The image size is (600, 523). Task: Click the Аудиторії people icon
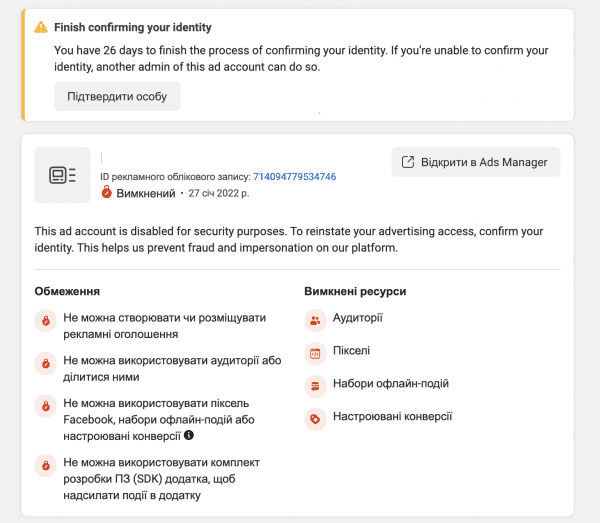315,321
